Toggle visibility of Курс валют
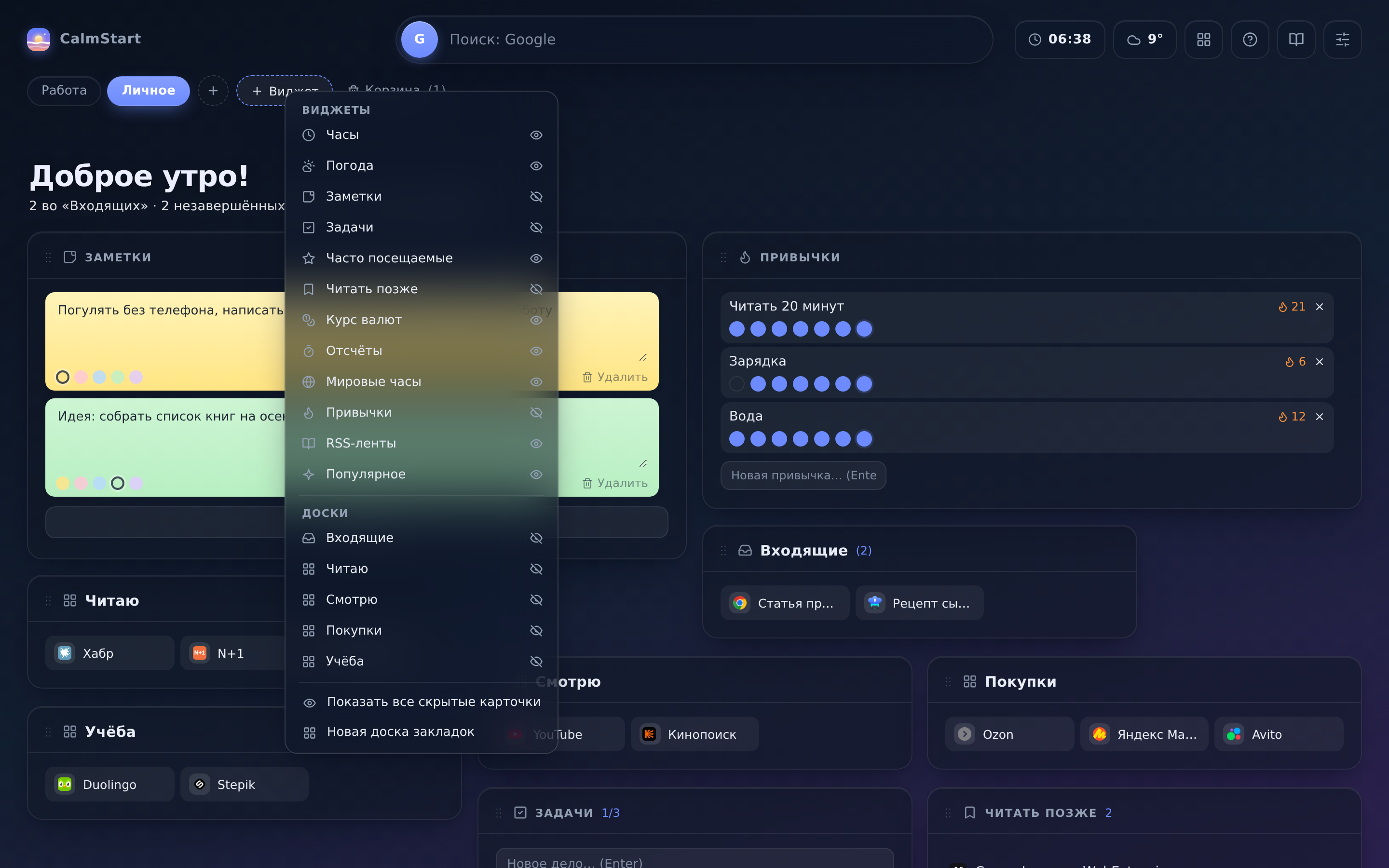The height and width of the screenshot is (868, 1389). coord(536,320)
